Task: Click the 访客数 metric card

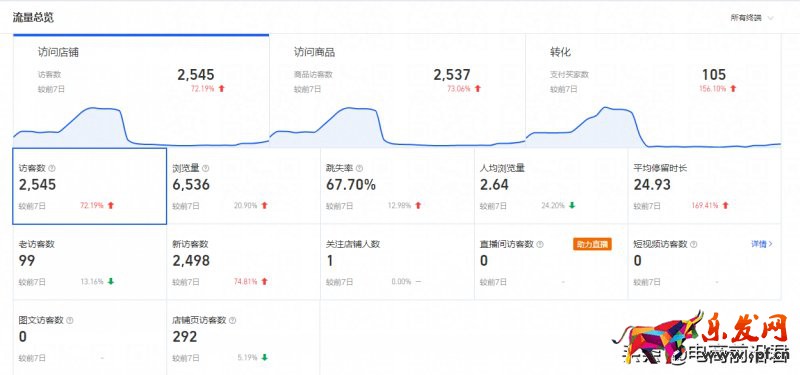Action: [90, 186]
